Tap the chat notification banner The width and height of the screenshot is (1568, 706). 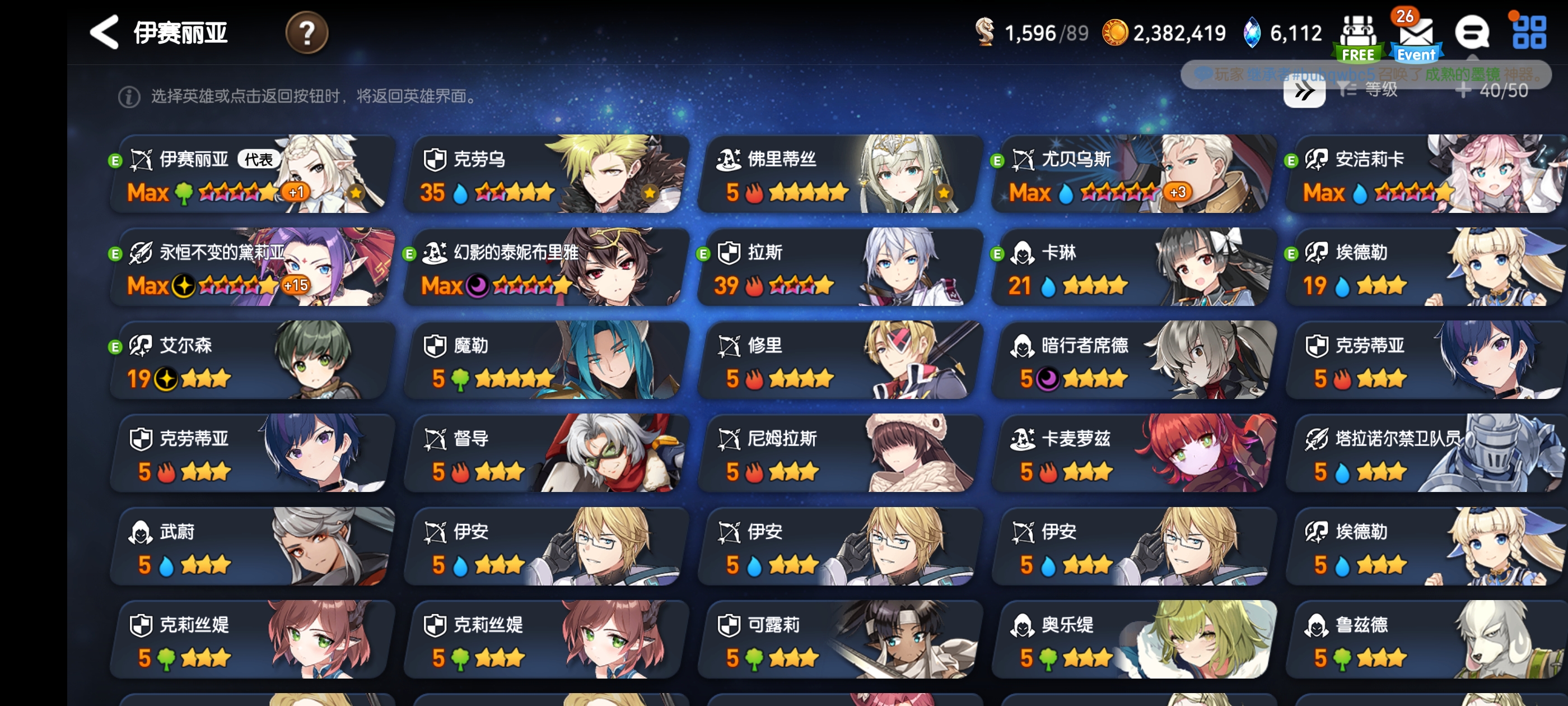point(1366,75)
